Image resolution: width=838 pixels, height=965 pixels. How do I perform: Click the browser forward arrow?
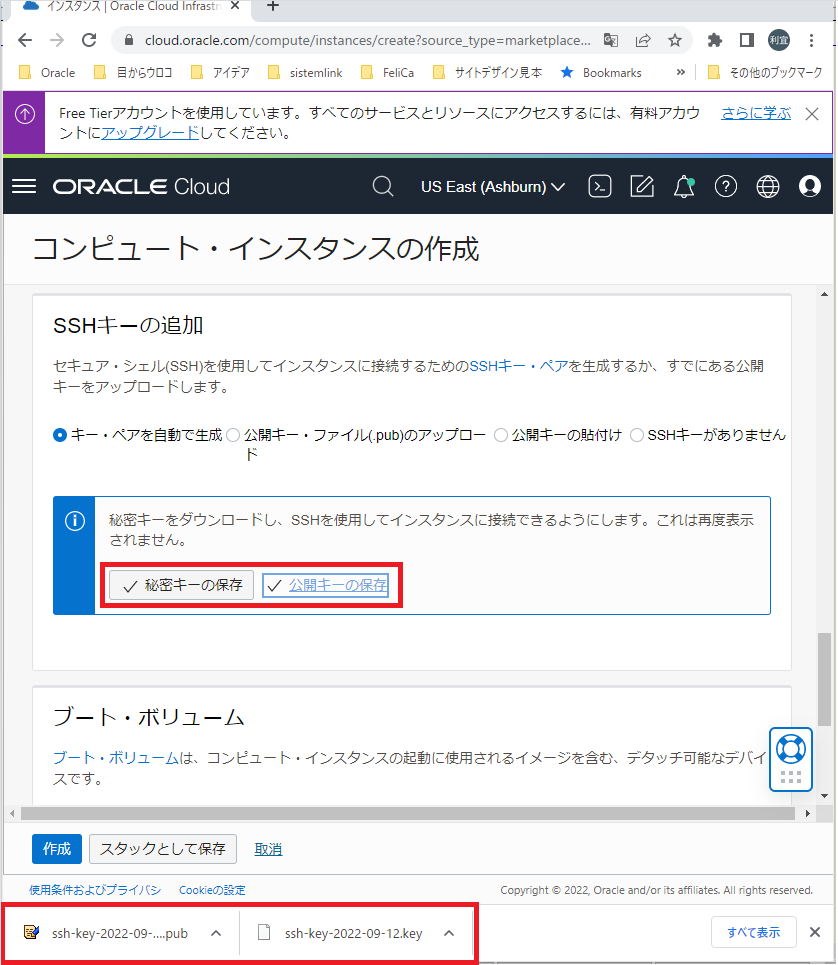[x=57, y=41]
